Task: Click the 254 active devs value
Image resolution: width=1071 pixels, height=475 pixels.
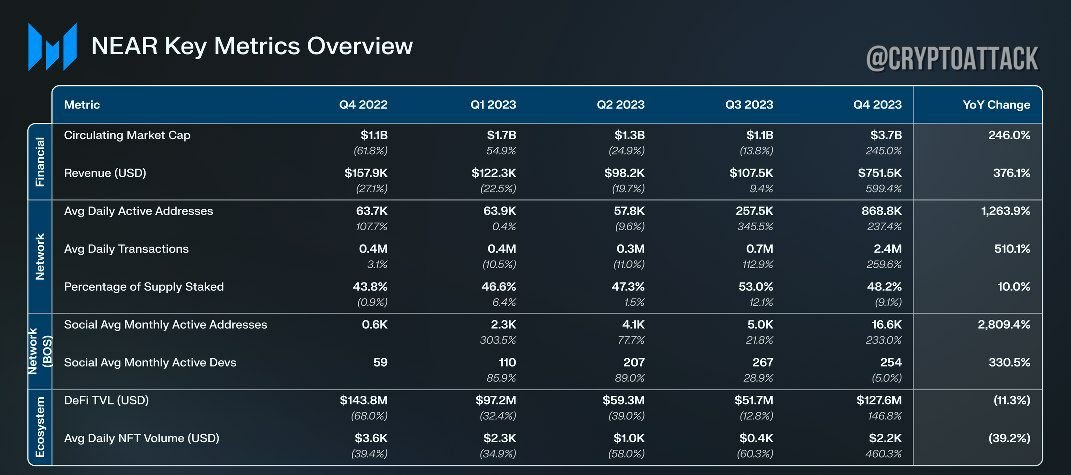Action: [891, 362]
